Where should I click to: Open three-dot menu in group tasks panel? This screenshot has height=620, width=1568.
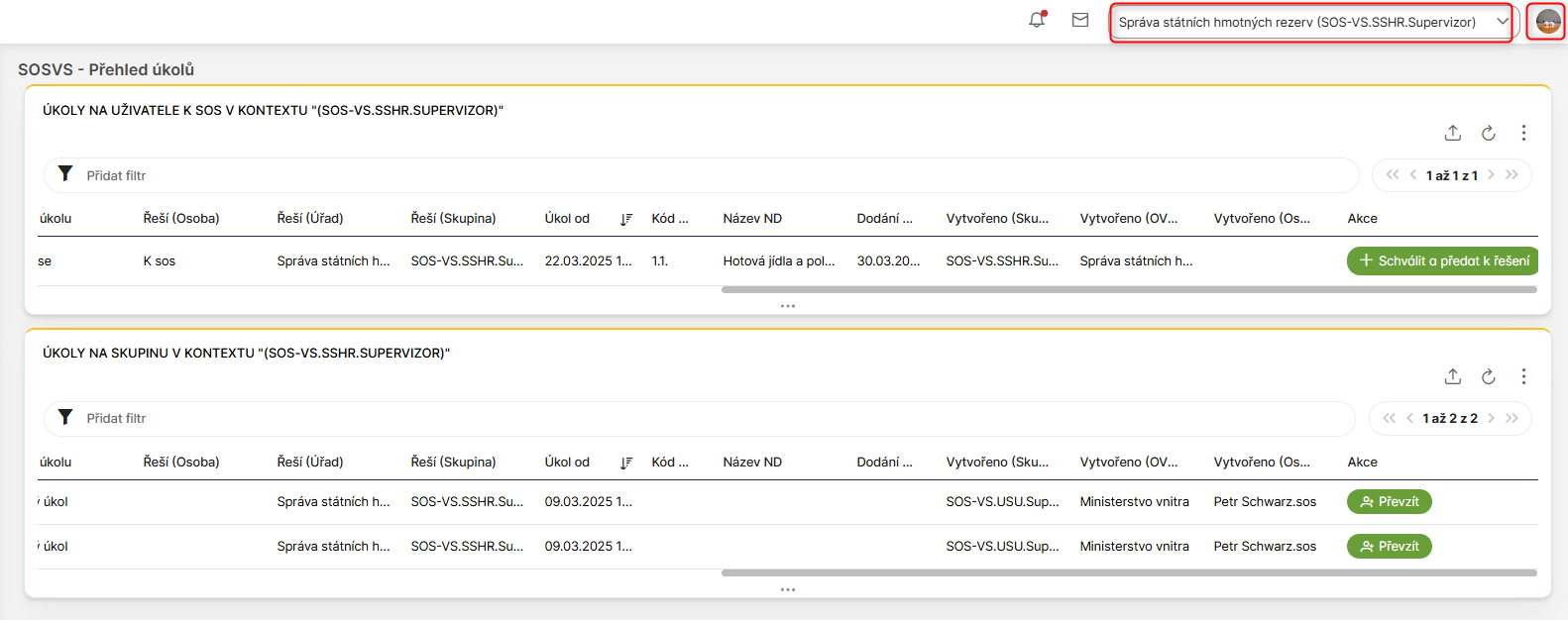(x=1523, y=376)
